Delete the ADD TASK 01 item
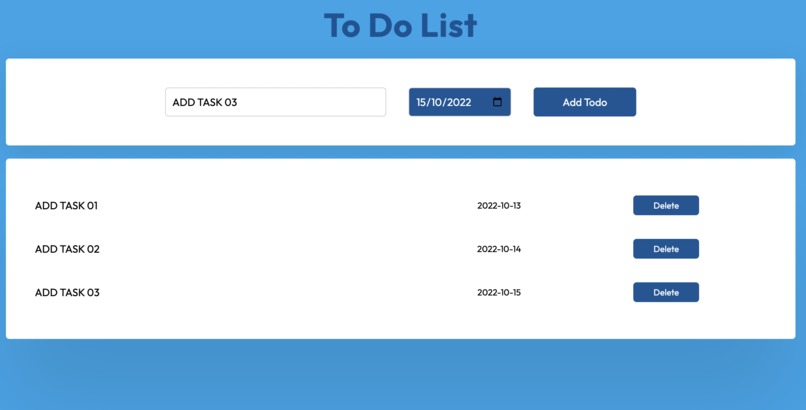The width and height of the screenshot is (806, 410). 666,205
